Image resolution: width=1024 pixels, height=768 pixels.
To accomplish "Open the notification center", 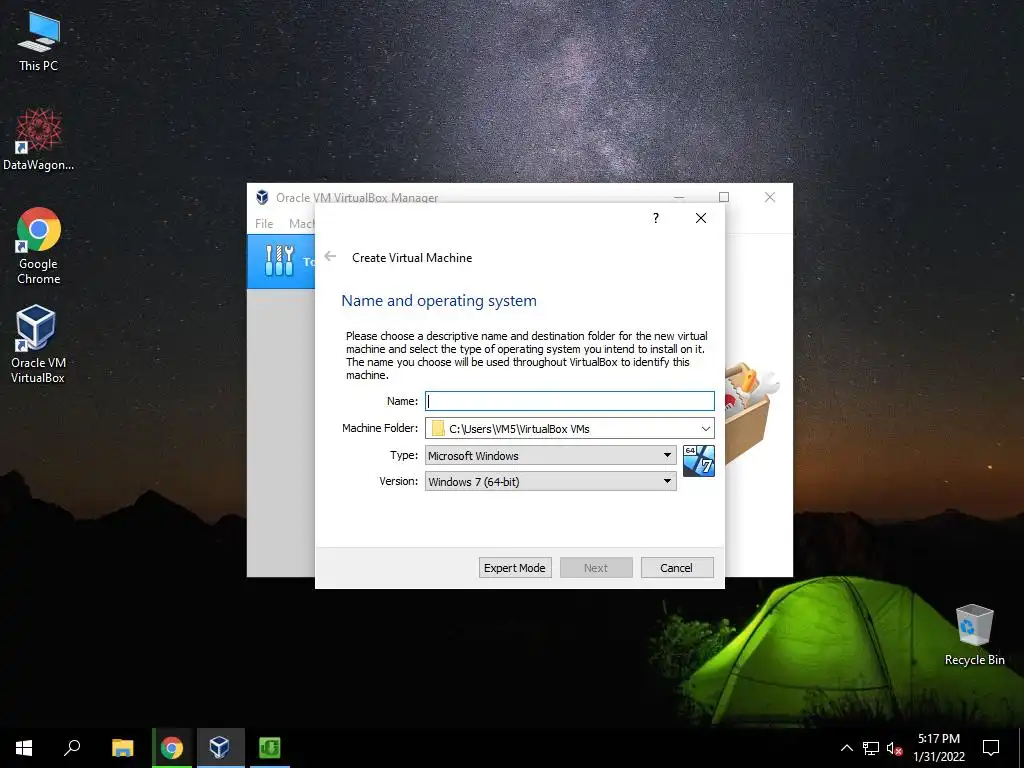I will [x=991, y=748].
